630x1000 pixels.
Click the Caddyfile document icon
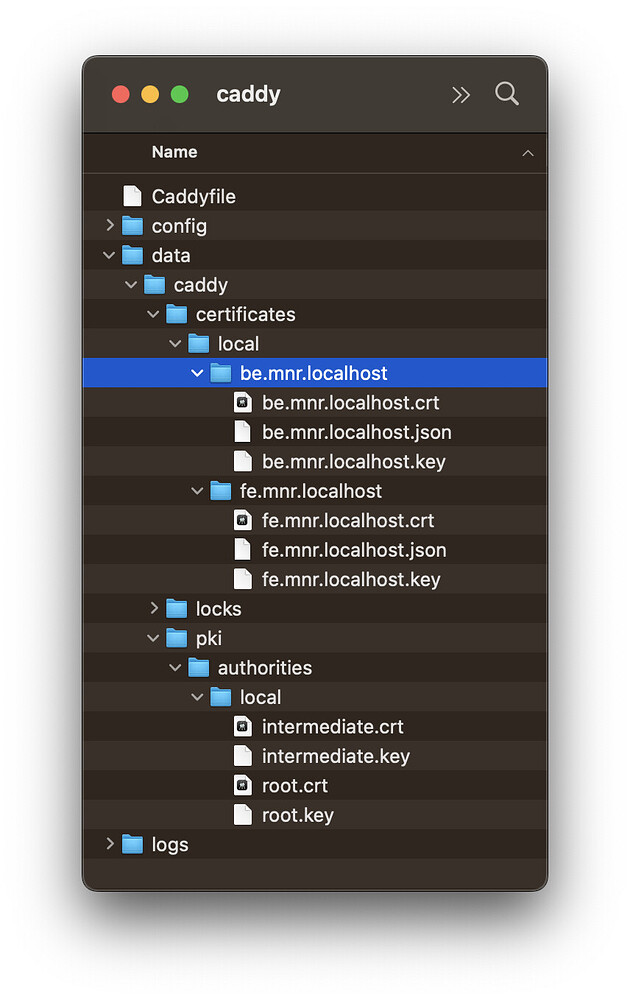[133, 196]
